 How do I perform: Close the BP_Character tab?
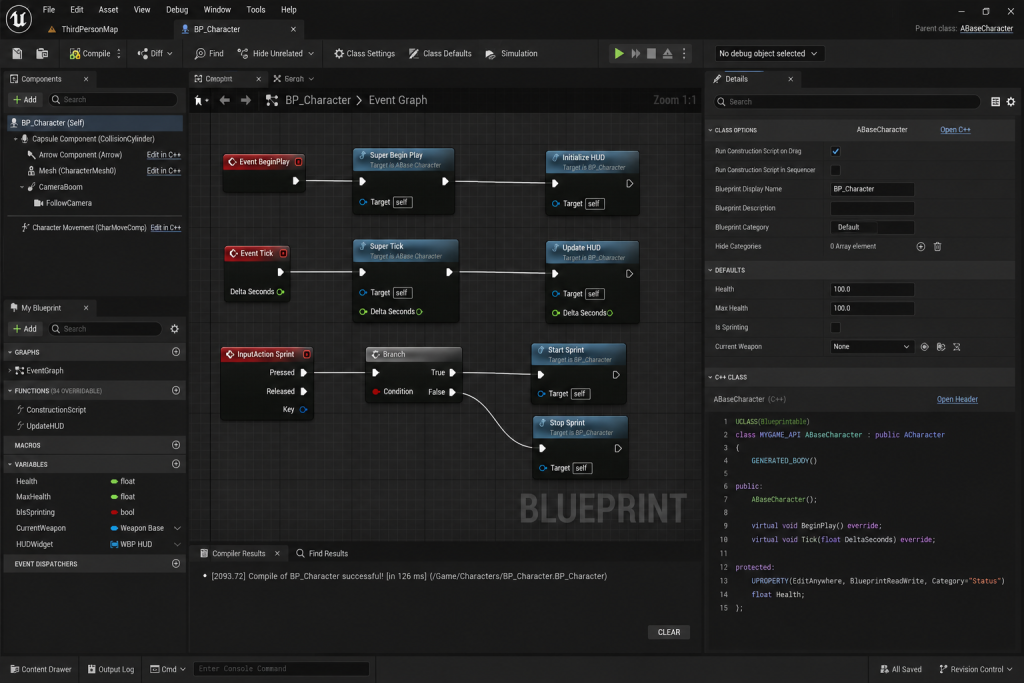click(293, 29)
